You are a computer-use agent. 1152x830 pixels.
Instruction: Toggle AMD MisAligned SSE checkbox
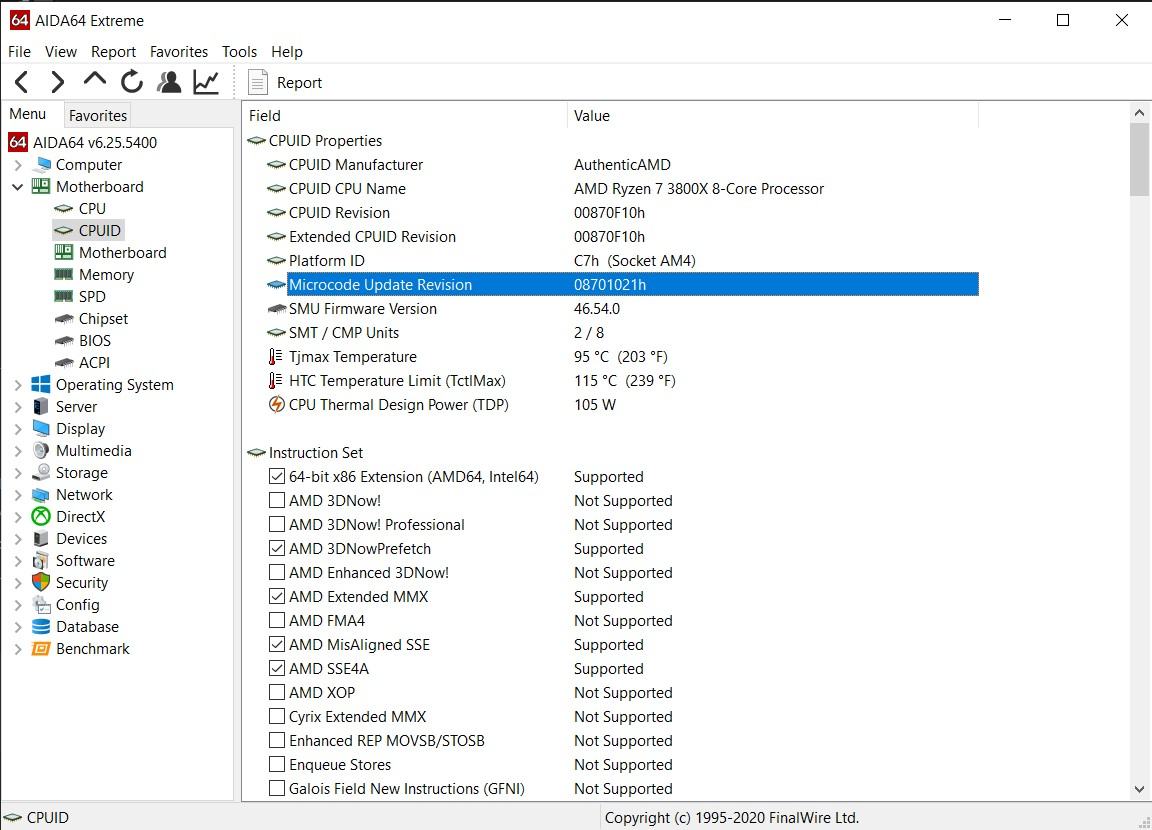277,644
